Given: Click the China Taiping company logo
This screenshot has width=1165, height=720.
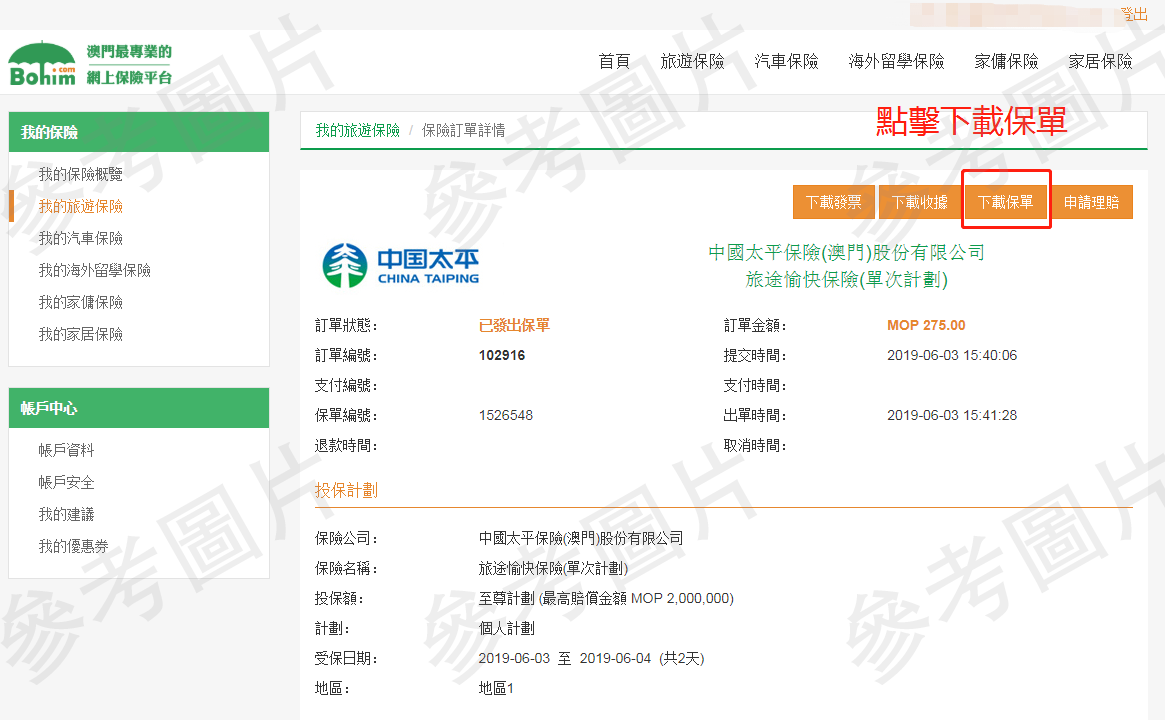Looking at the screenshot, I should click(400, 265).
